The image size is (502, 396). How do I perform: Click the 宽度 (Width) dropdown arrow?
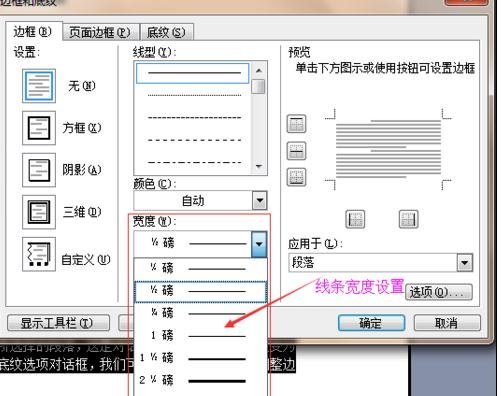pos(259,244)
